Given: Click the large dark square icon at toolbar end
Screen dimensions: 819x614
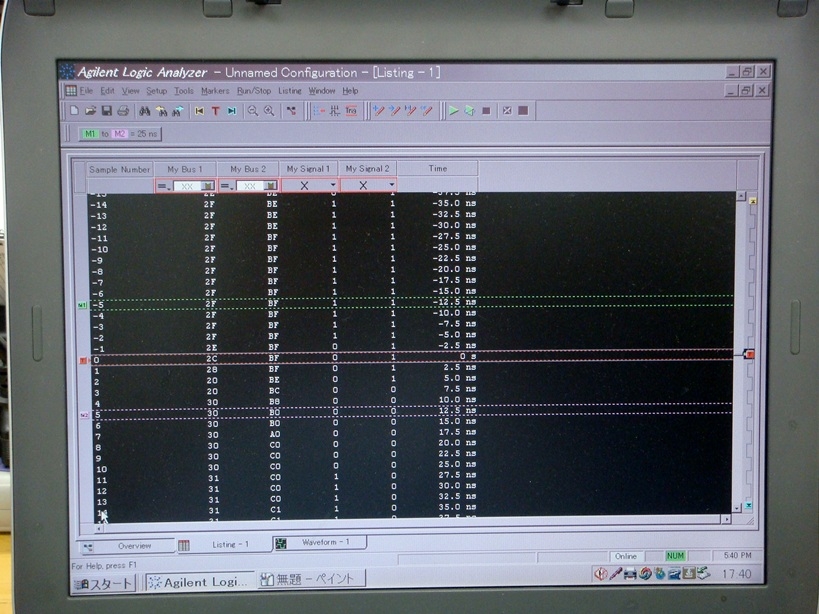Looking at the screenshot, I should (x=523, y=111).
